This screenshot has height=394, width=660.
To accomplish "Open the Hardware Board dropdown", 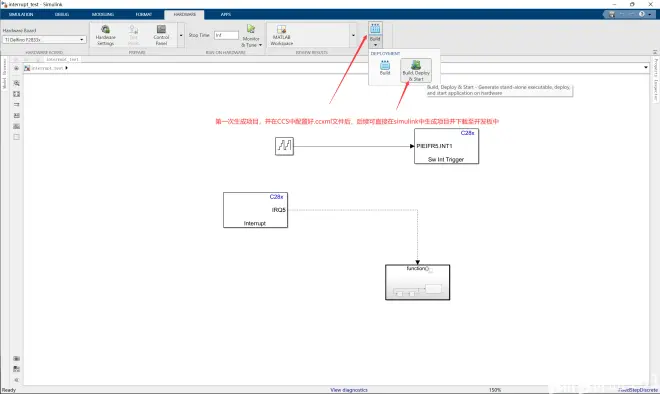I will click(44, 40).
